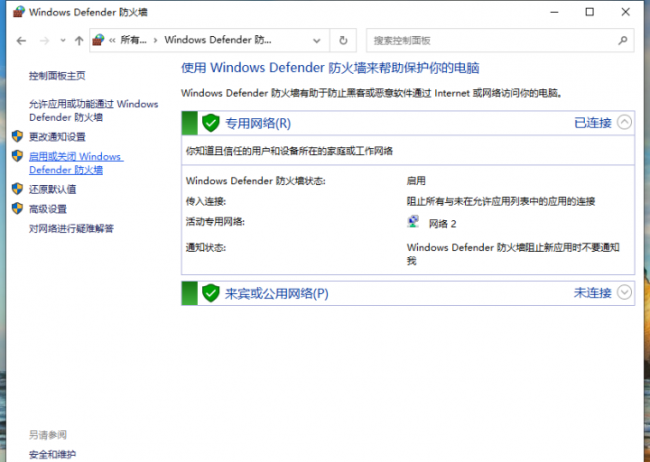Click the 使用 Windows Defender 防火墙 page heading
The height and width of the screenshot is (462, 650).
[x=330, y=68]
